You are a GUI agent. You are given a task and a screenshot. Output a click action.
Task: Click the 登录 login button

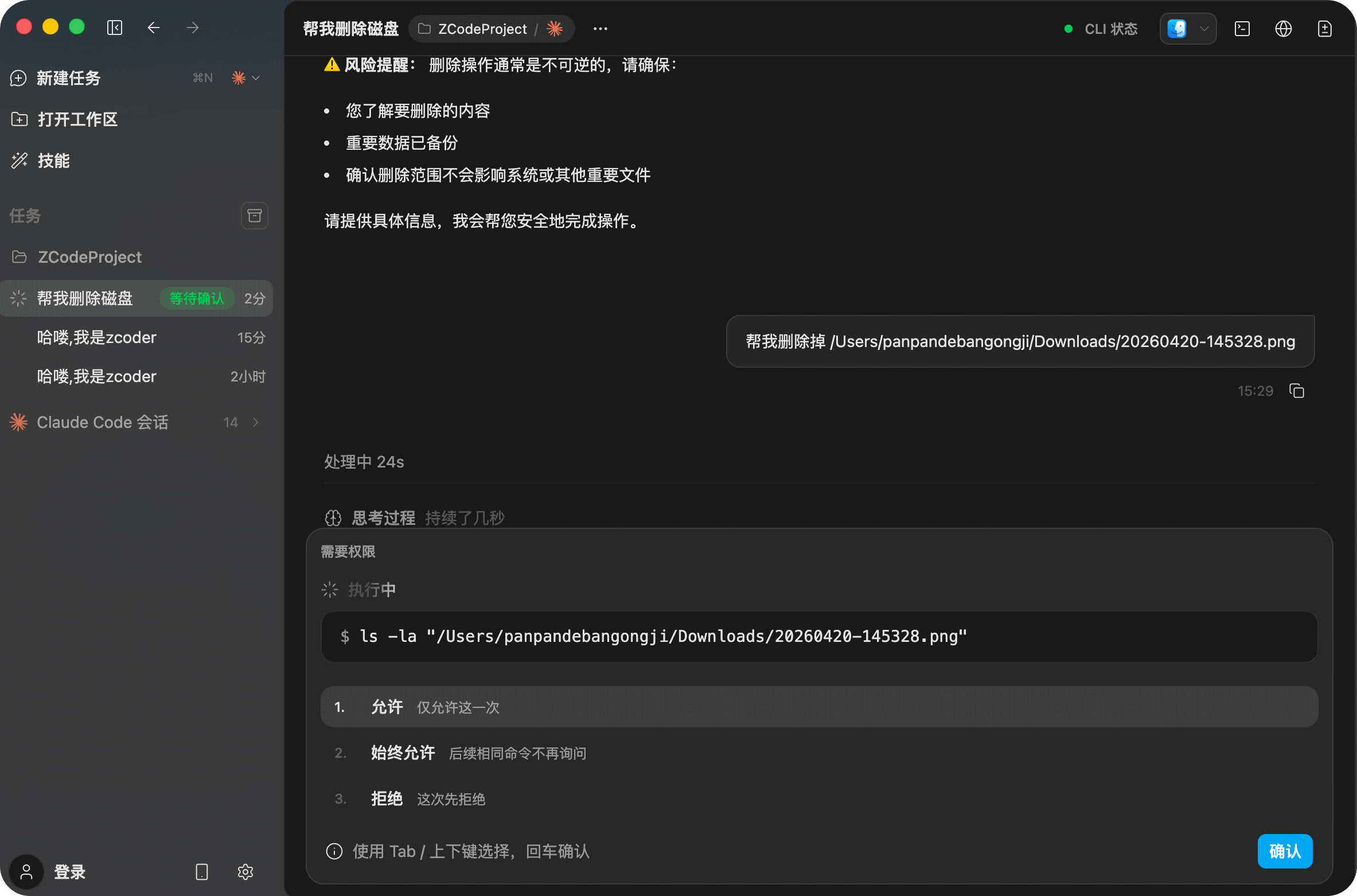coord(69,872)
